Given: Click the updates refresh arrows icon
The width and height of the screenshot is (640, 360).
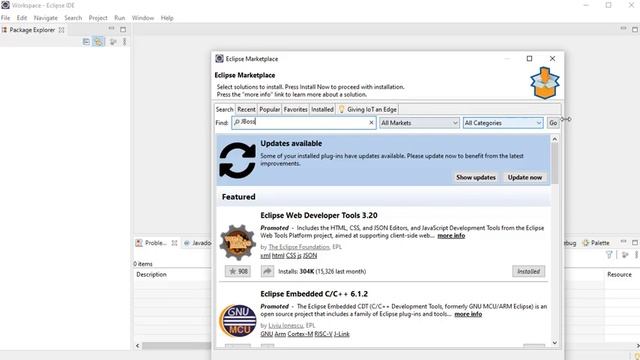Looking at the screenshot, I should [237, 160].
